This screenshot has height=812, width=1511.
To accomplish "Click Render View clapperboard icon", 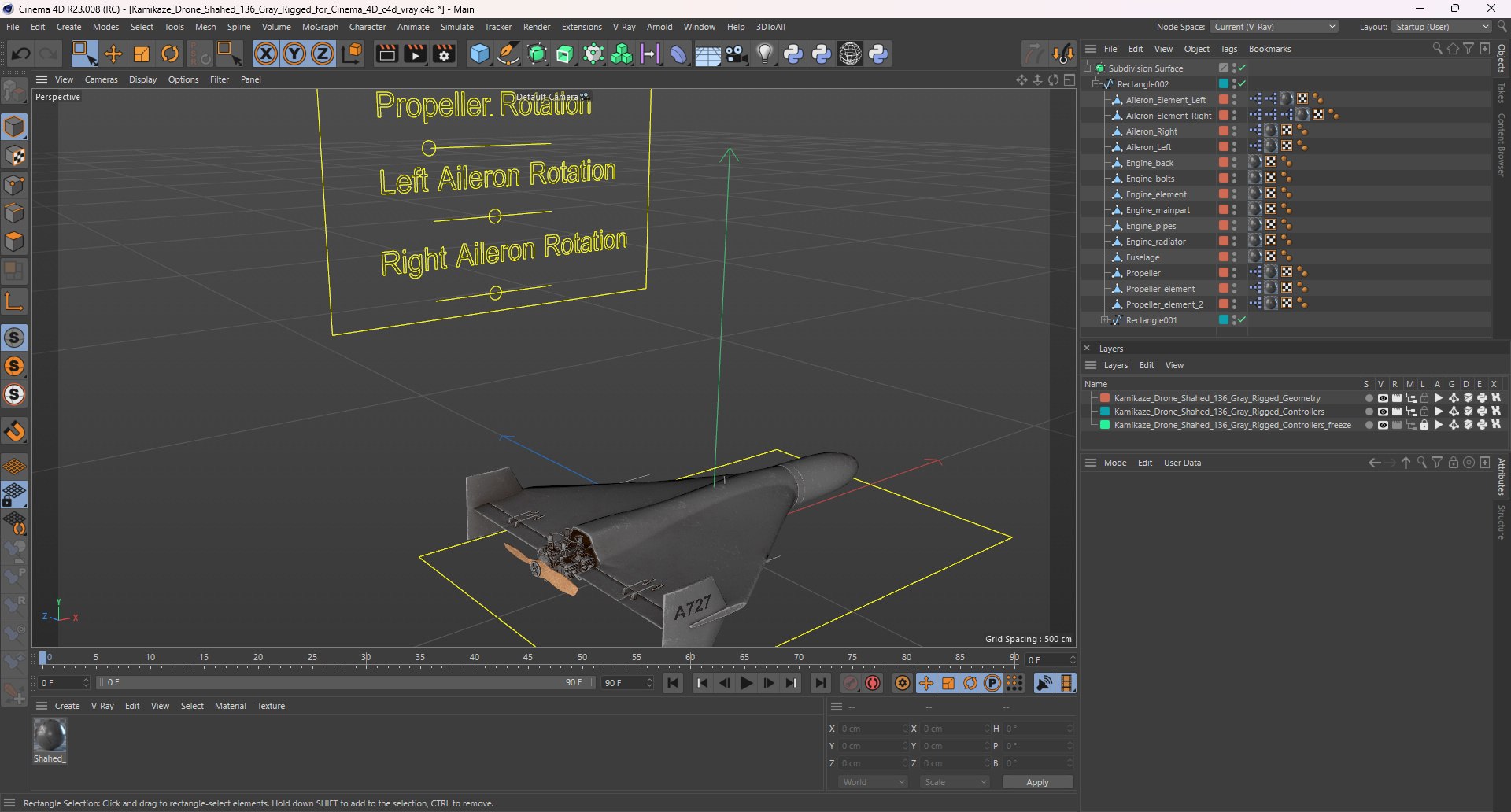I will [386, 54].
